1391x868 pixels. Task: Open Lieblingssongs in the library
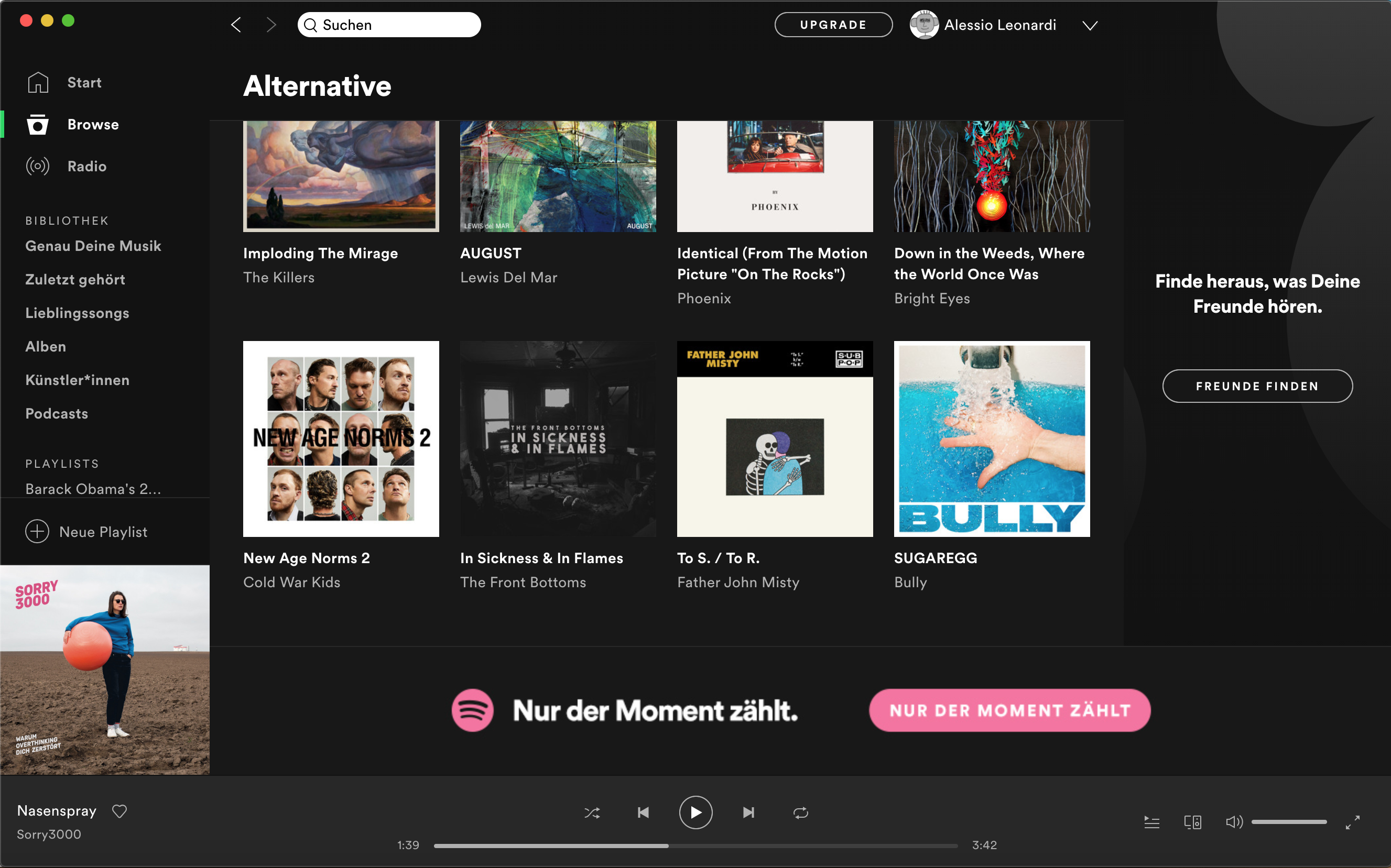pyautogui.click(x=77, y=313)
